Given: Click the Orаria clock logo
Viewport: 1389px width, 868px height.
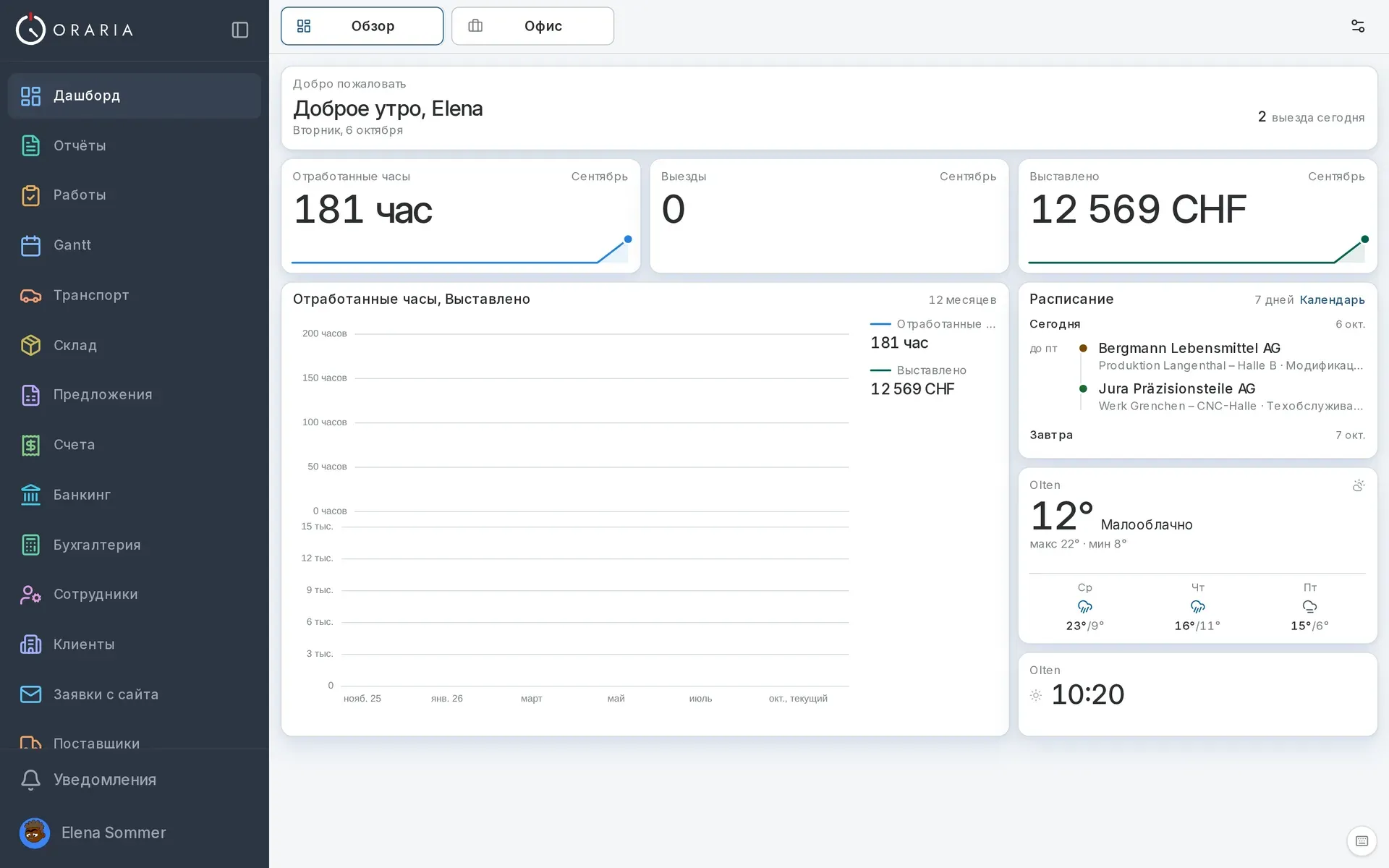Looking at the screenshot, I should click(x=30, y=30).
